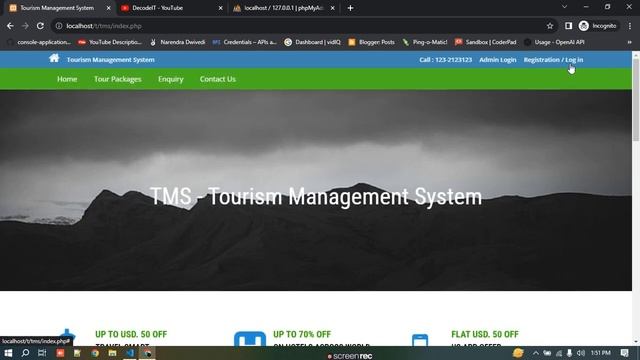Close the phpMyAdmin tab
This screenshot has height=360, width=640.
tap(333, 8)
